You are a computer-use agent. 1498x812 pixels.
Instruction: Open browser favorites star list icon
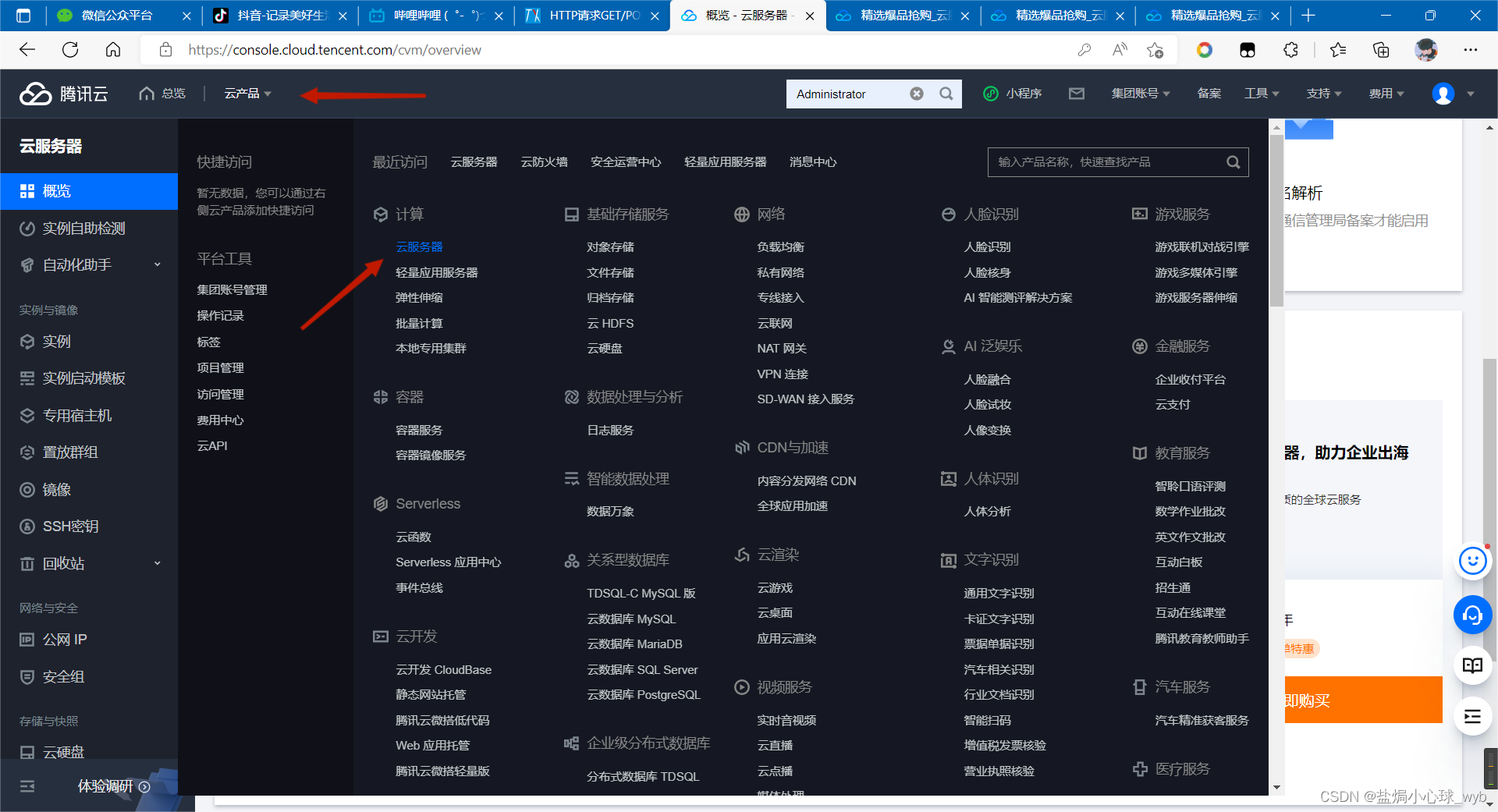(1337, 50)
